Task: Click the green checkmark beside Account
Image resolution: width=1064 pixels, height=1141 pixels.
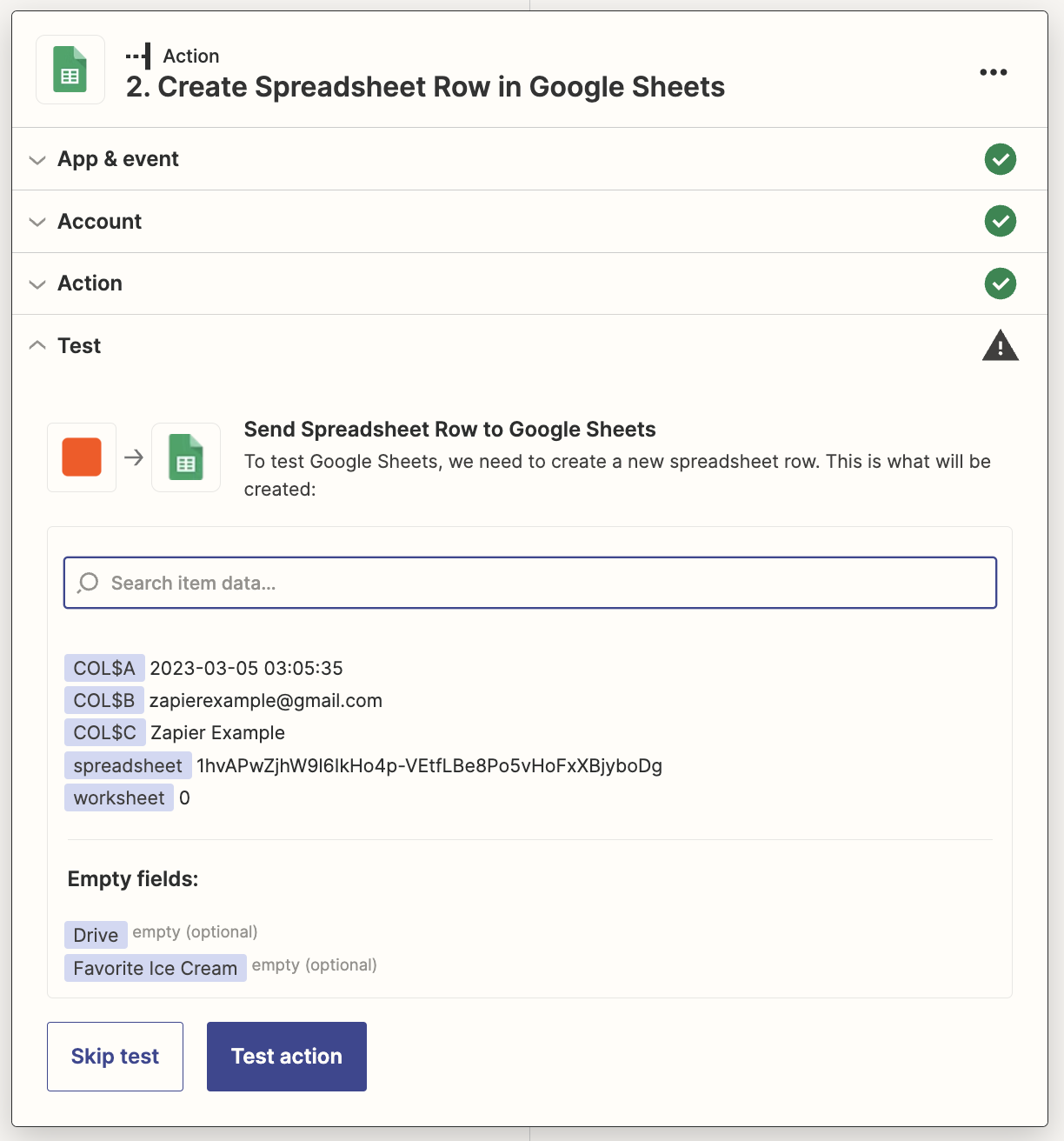Action: point(1001,221)
